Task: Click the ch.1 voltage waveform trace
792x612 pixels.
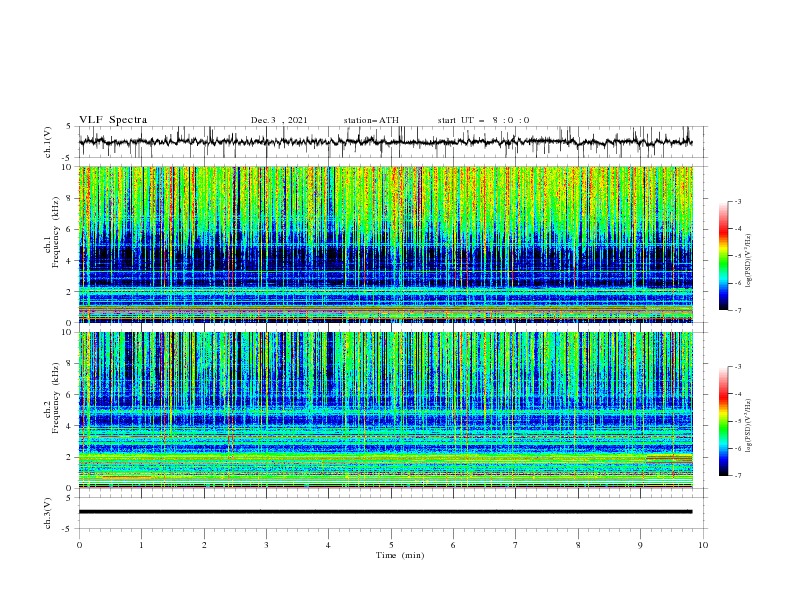Action: 385,142
